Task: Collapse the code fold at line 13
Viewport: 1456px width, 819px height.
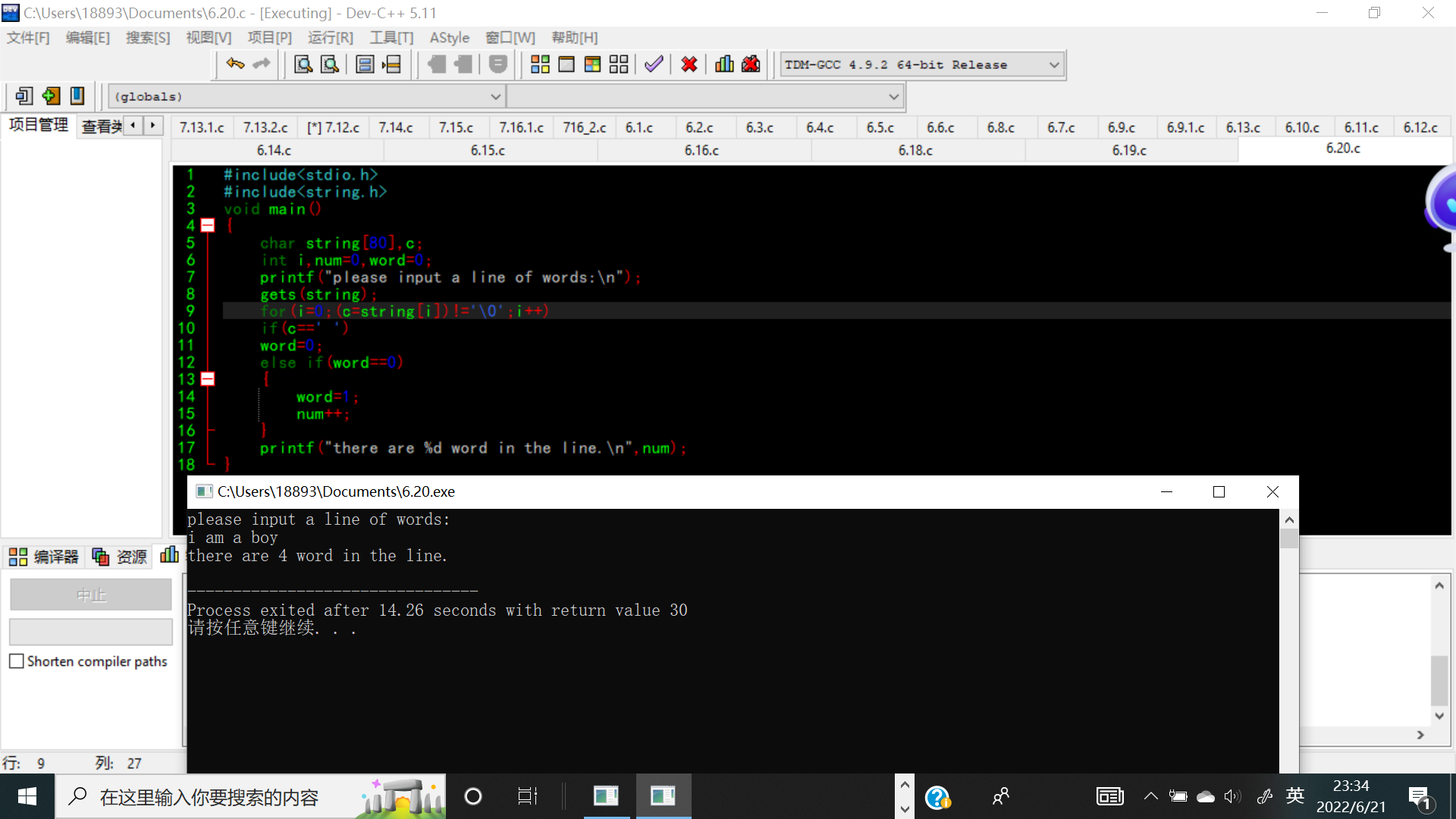Action: (x=208, y=379)
